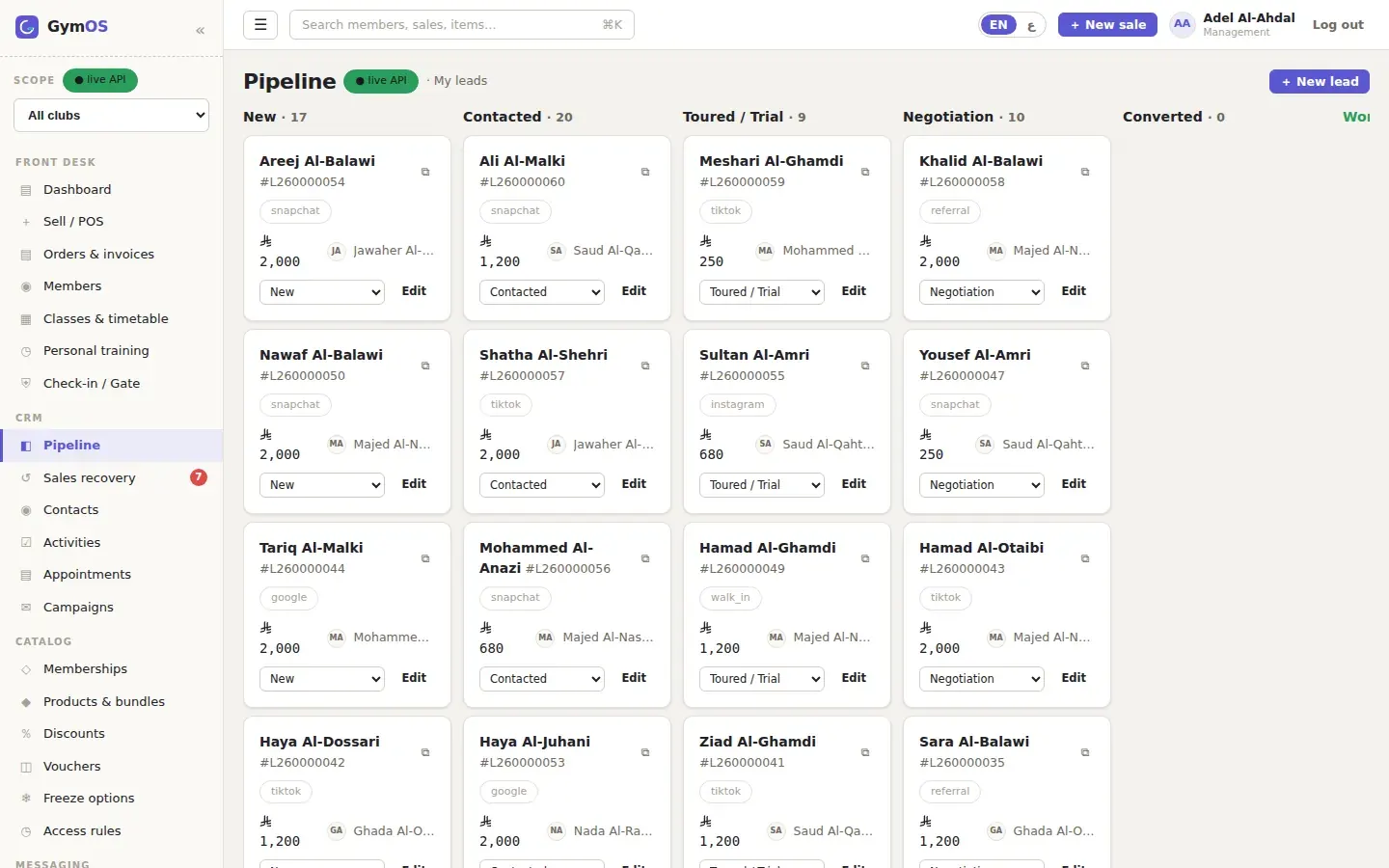Click lead number #L260000056

click(568, 569)
